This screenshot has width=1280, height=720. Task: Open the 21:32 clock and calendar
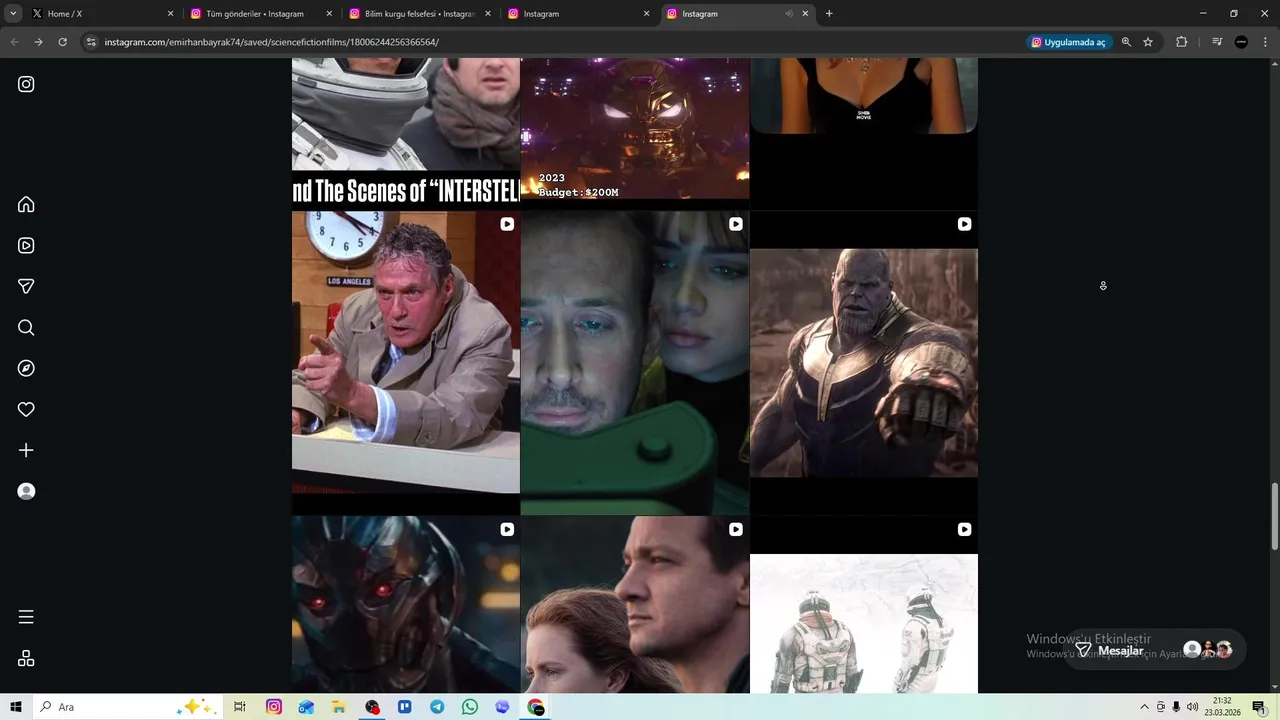[x=1222, y=707]
